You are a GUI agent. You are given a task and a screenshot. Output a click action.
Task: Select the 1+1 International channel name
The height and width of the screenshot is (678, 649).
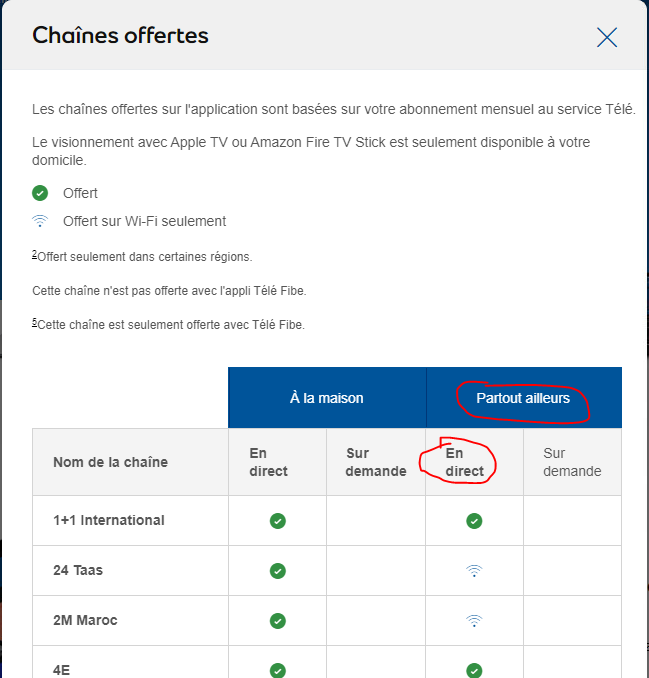click(x=109, y=520)
